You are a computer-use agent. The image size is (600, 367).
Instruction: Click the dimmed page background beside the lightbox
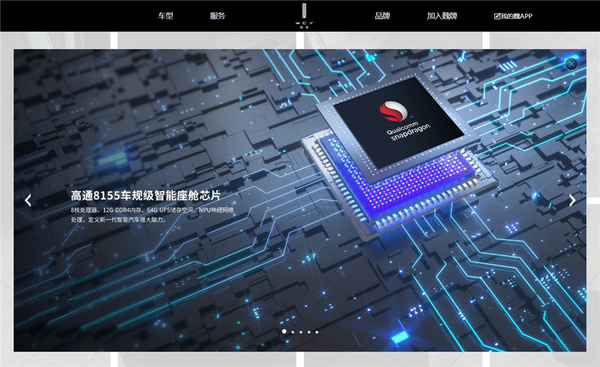coord(7,199)
